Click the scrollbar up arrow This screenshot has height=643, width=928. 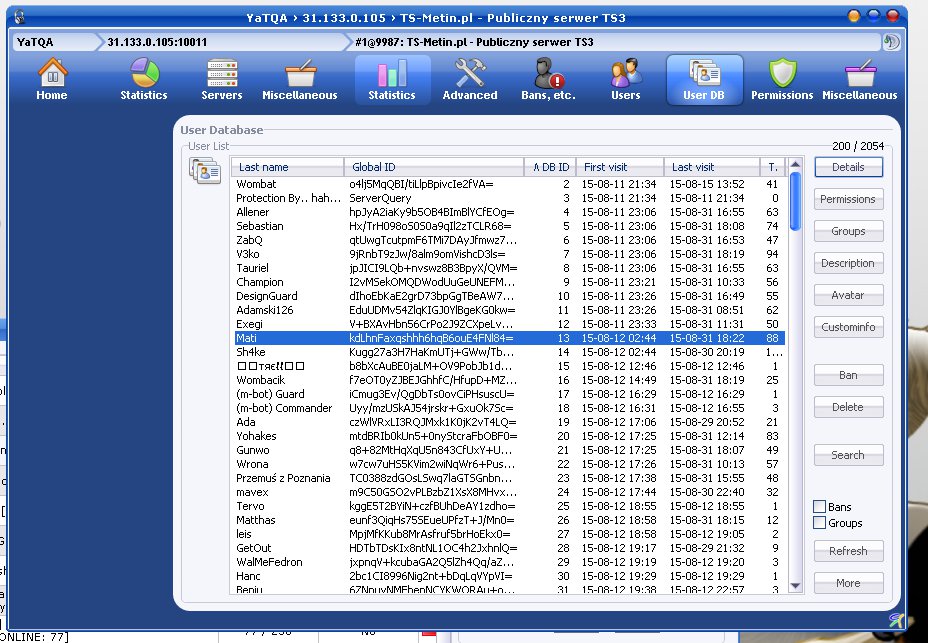pos(795,165)
